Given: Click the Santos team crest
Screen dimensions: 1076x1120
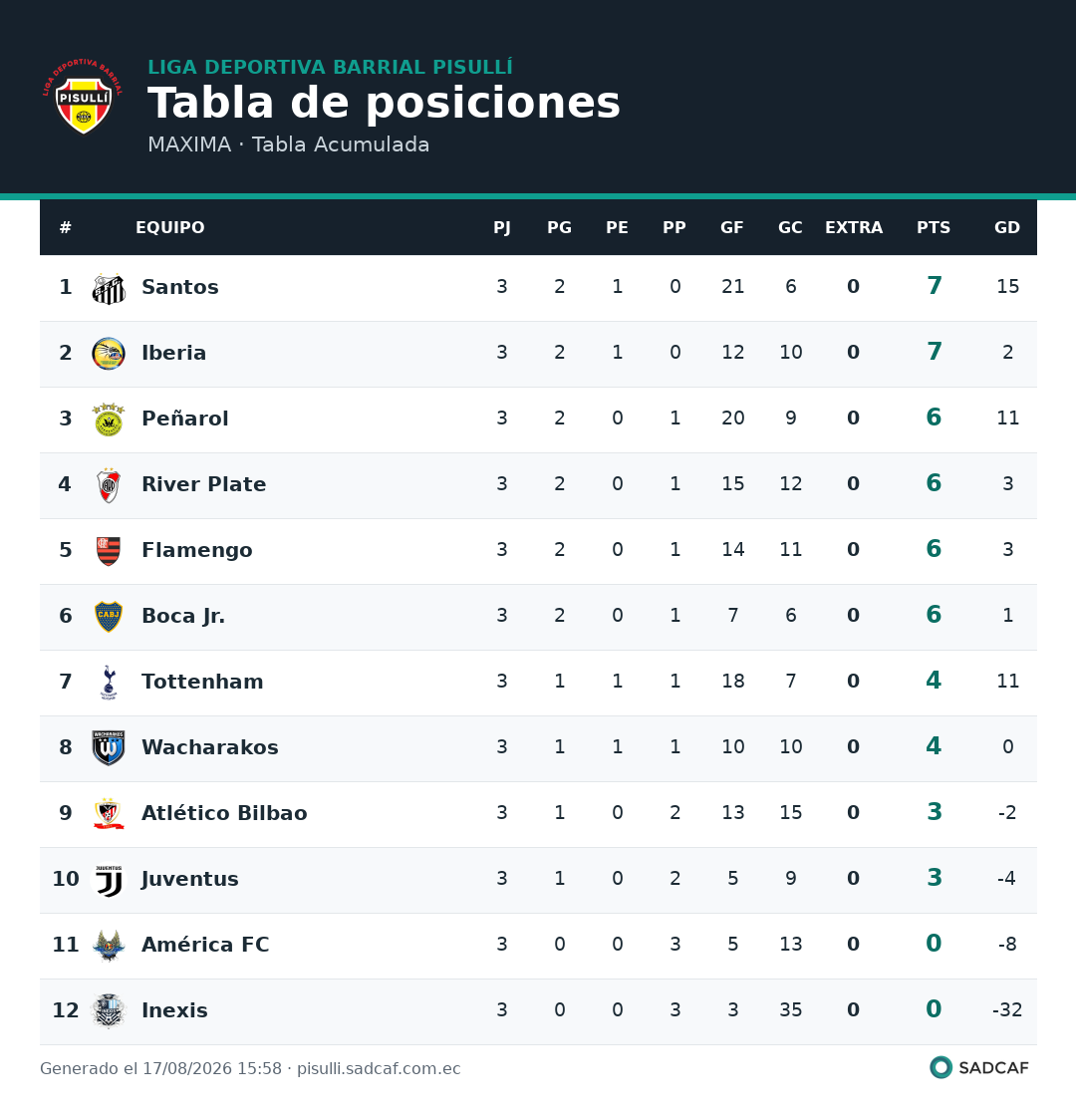Looking at the screenshot, I should pos(109,288).
